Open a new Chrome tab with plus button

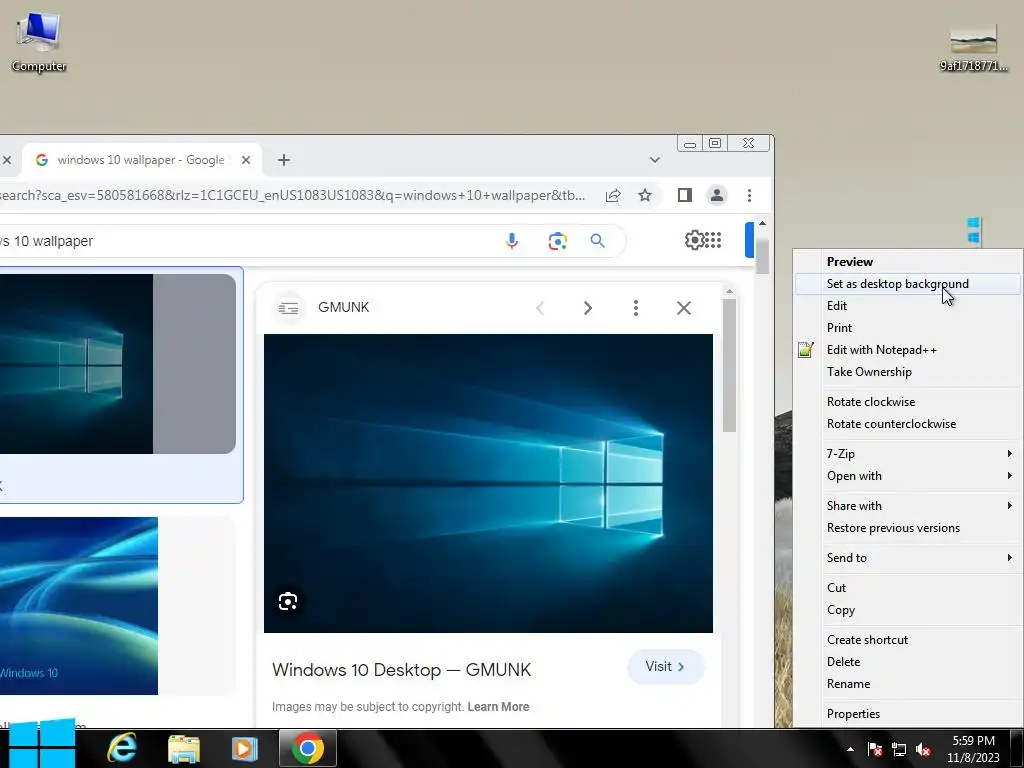(283, 160)
